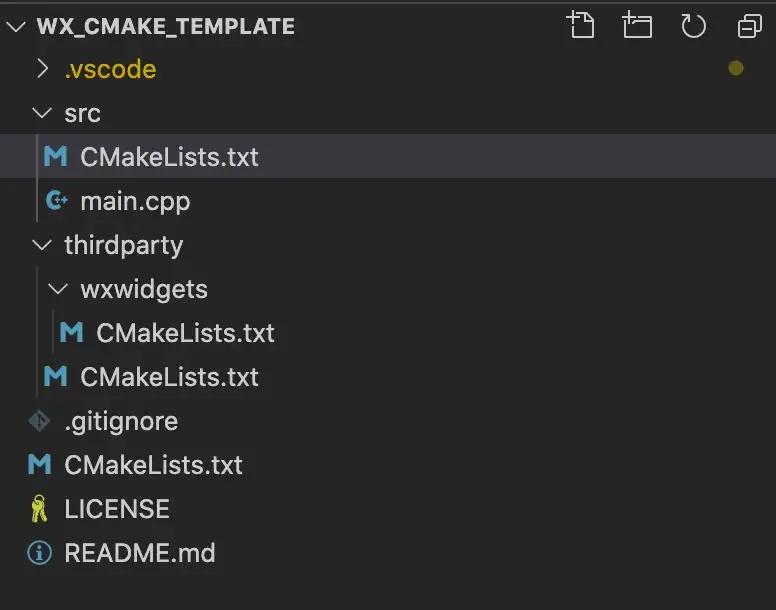
Task: Click the C++ icon next to main.cpp
Action: pyautogui.click(x=56, y=200)
